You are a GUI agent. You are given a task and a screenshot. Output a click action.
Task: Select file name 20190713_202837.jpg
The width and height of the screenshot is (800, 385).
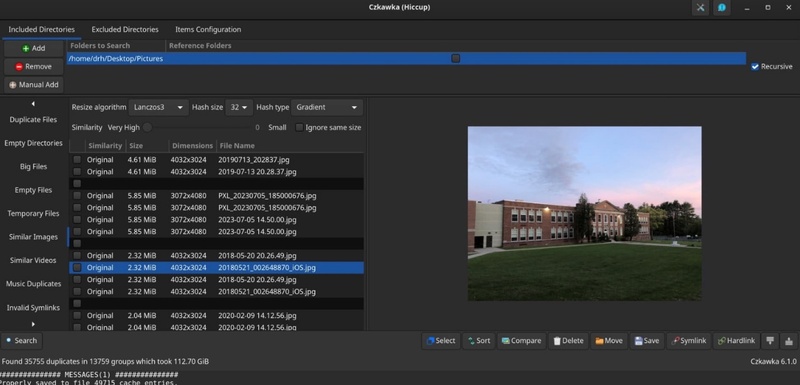[x=254, y=160]
